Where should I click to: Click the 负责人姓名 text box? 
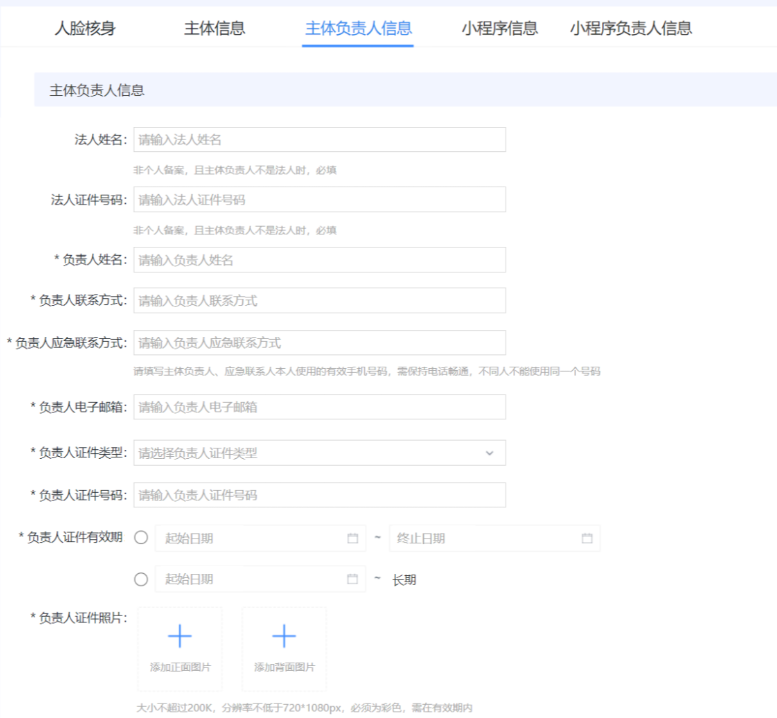click(319, 260)
